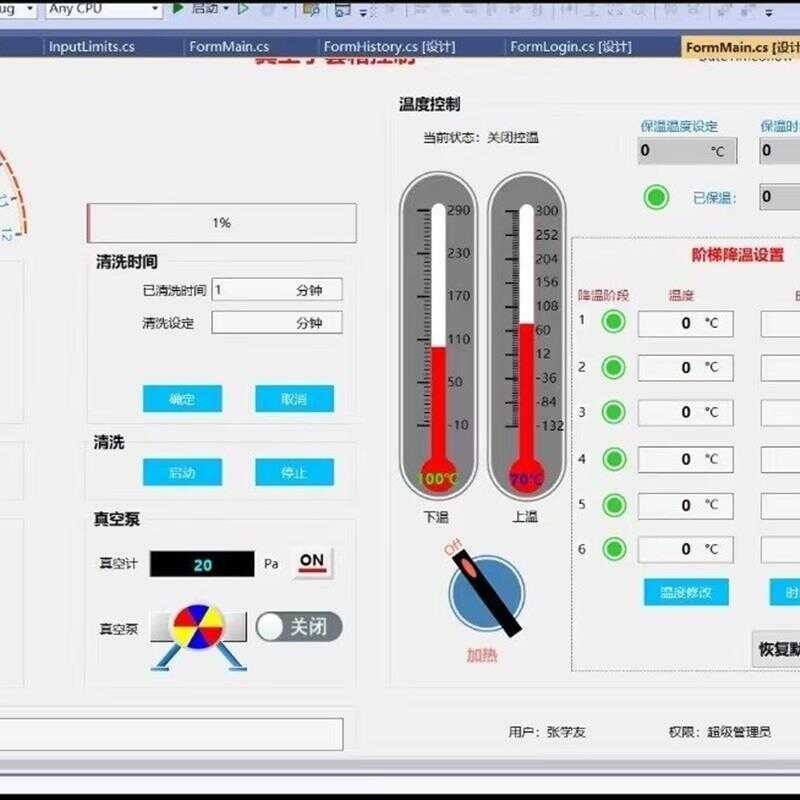The width and height of the screenshot is (800, 800).
Task: Click the 确定 confirm button under 清洗时间
Action: coord(182,398)
